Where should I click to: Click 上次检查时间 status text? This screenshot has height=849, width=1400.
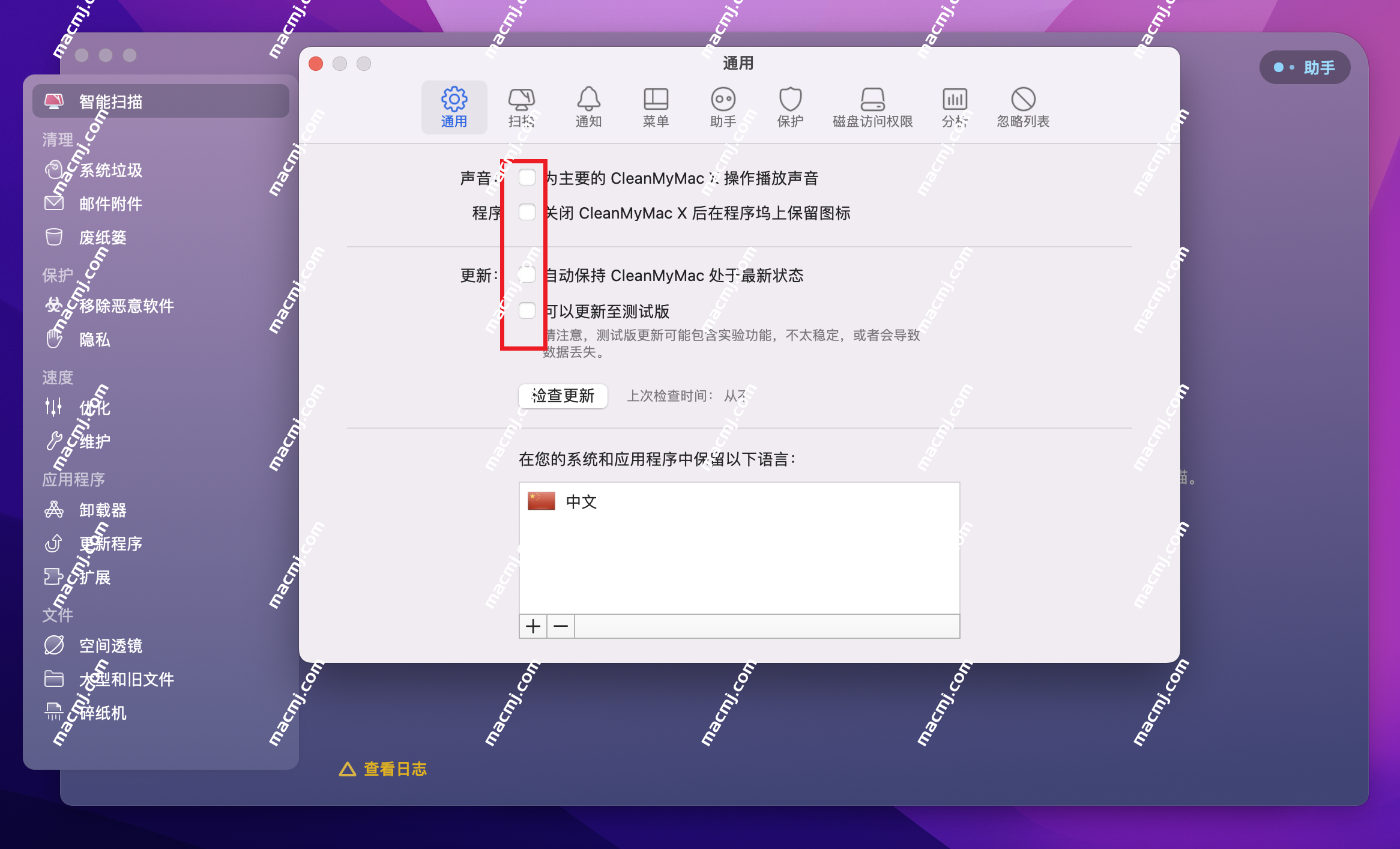[x=687, y=396]
